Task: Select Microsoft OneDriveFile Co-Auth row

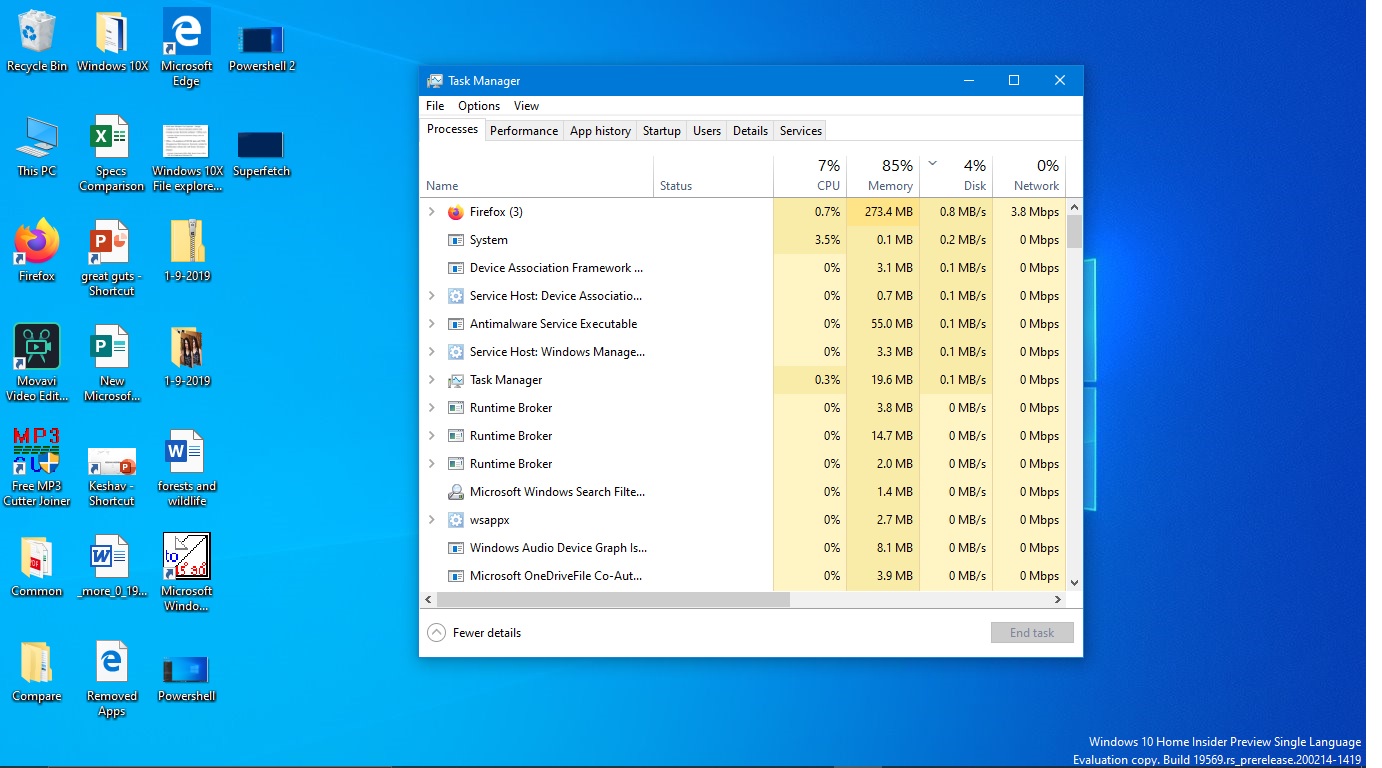Action: coord(743,576)
